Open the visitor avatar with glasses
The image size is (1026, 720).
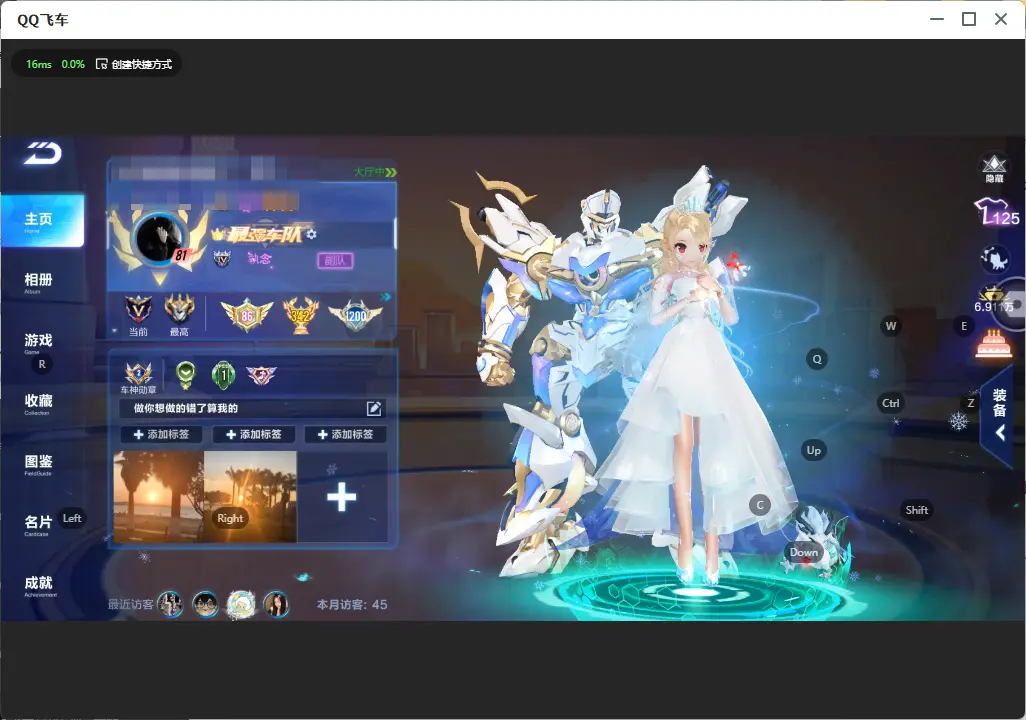pos(205,604)
